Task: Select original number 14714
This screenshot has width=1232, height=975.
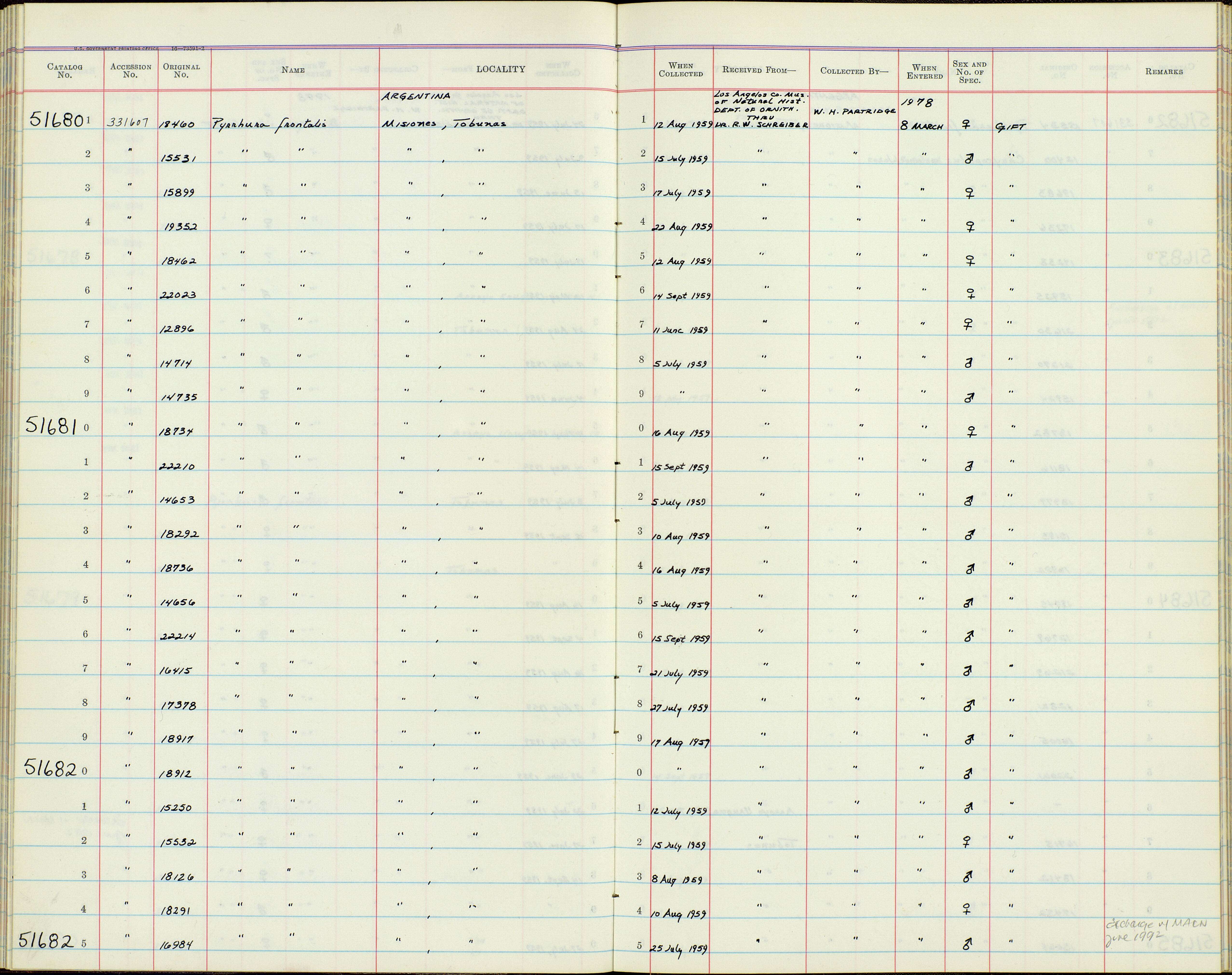Action: [176, 364]
